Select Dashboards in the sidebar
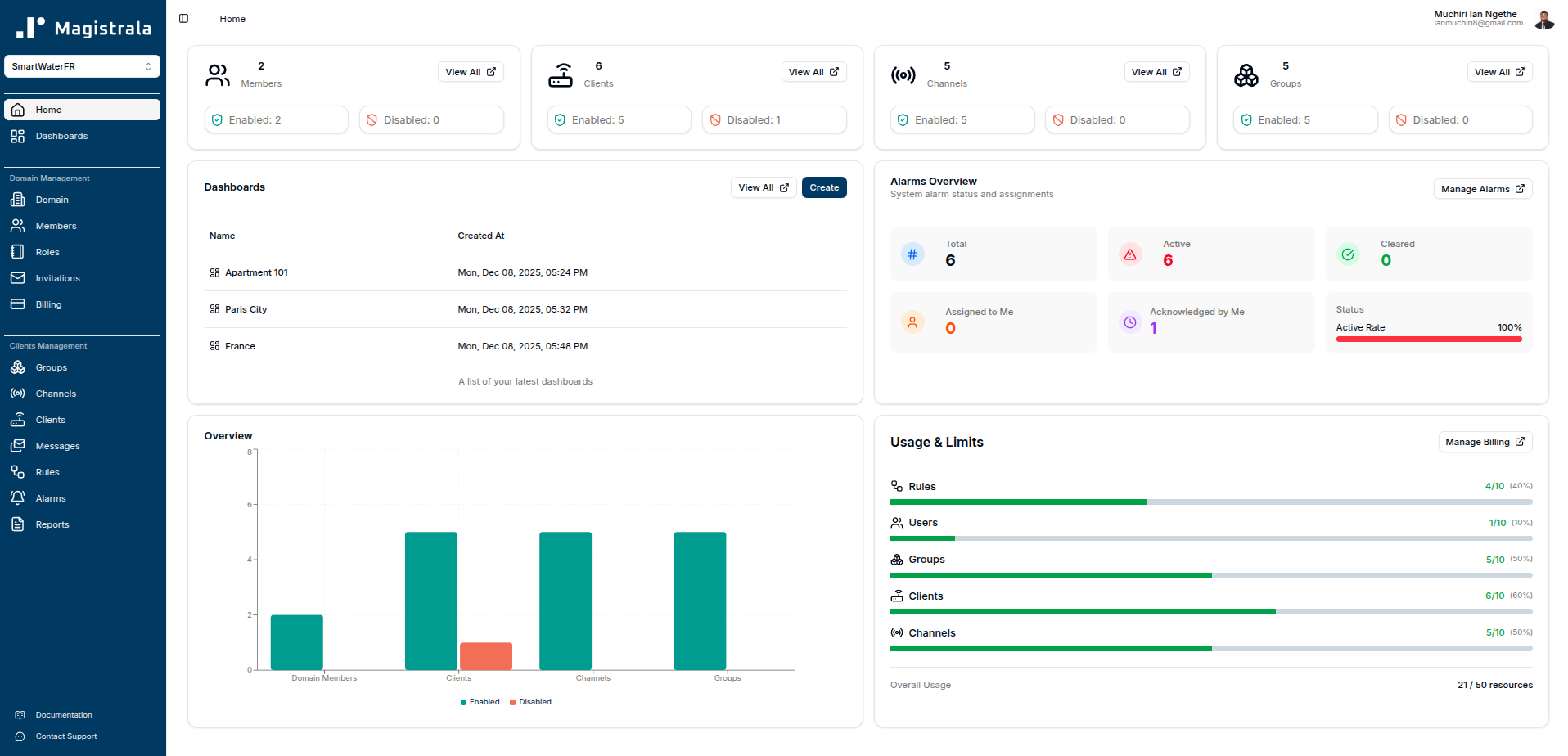 [61, 136]
